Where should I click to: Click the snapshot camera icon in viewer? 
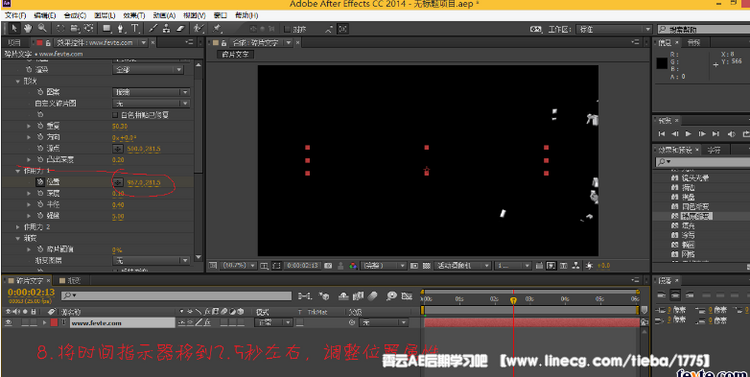point(328,266)
